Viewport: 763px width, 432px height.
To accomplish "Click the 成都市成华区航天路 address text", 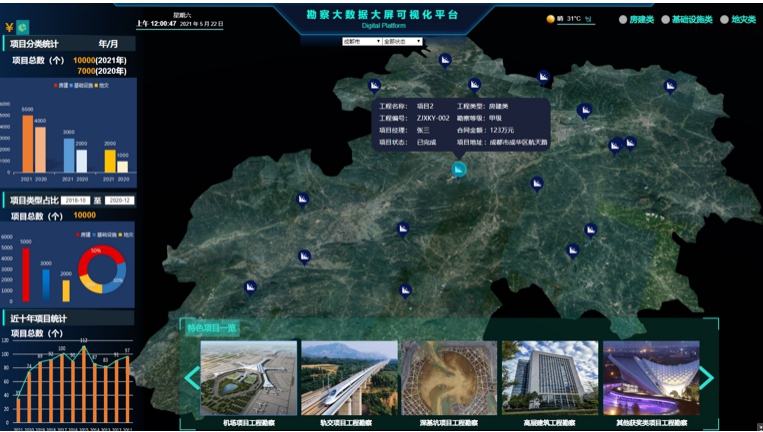I will pyautogui.click(x=518, y=143).
